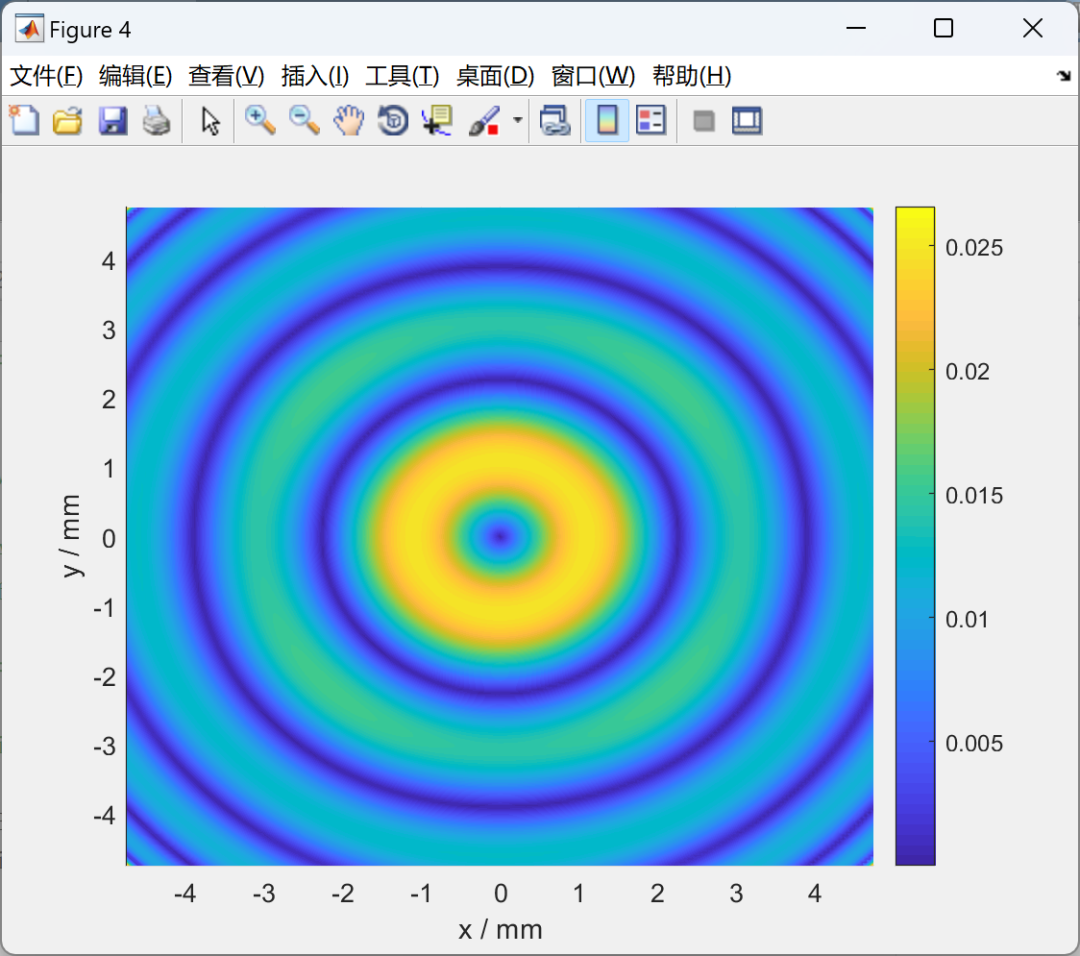Screen dimensions: 1080x956
Task: Open the 窗口(W) menu
Action: click(593, 76)
